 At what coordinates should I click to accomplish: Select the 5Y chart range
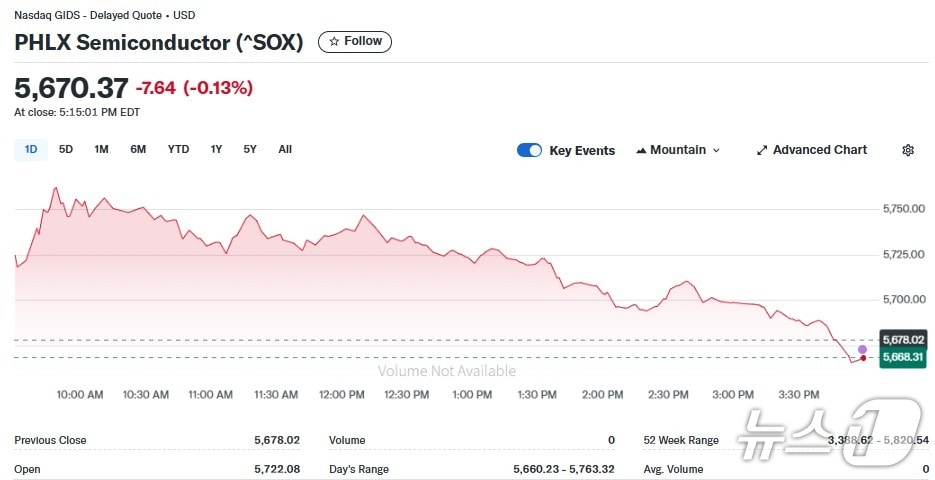tap(250, 150)
